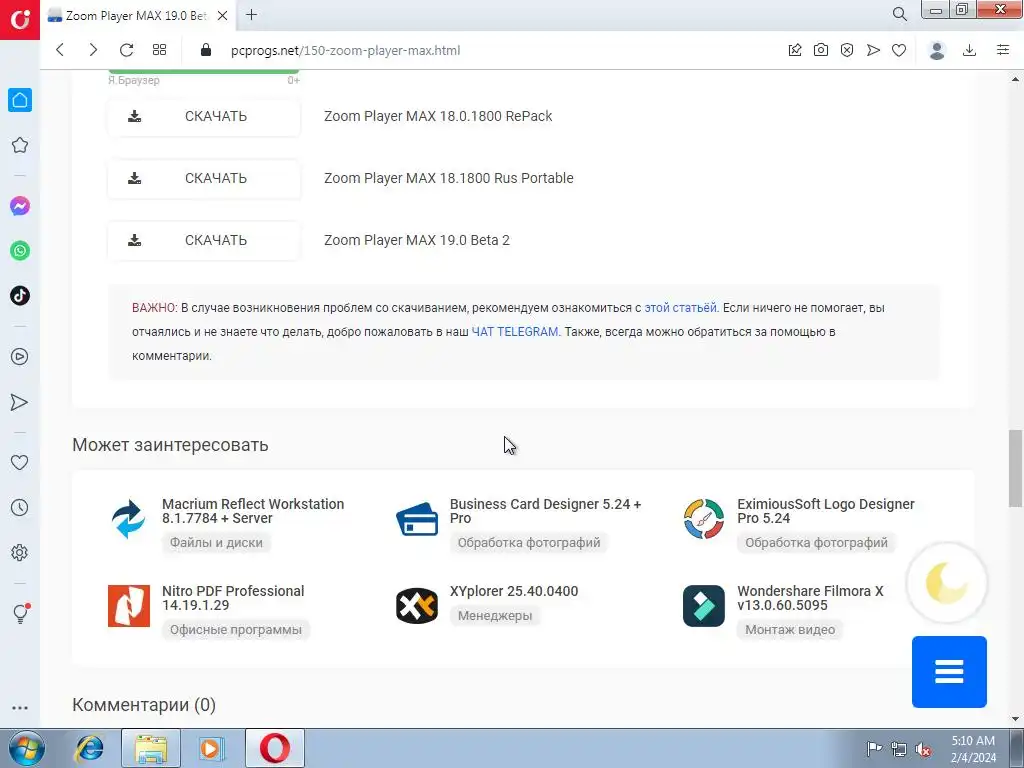Image resolution: width=1024 pixels, height=768 pixels.
Task: Open the page edit/share icon
Action: coord(795,50)
